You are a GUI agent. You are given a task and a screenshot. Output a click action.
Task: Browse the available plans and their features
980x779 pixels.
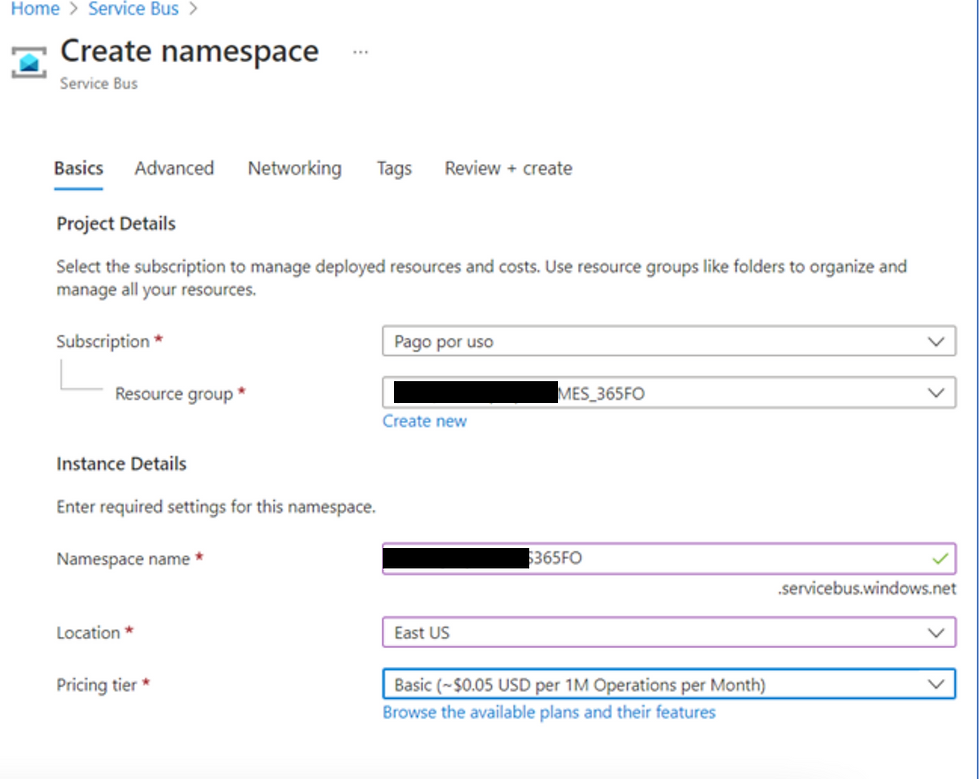549,713
